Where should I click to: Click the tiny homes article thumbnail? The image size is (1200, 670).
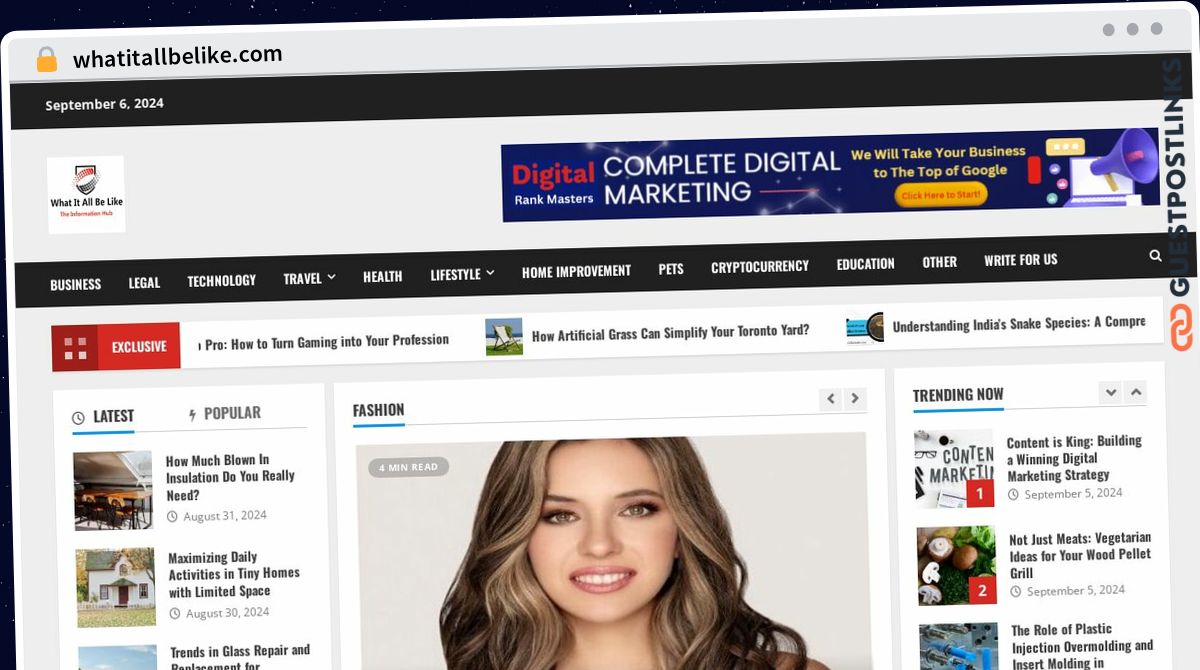[116, 587]
